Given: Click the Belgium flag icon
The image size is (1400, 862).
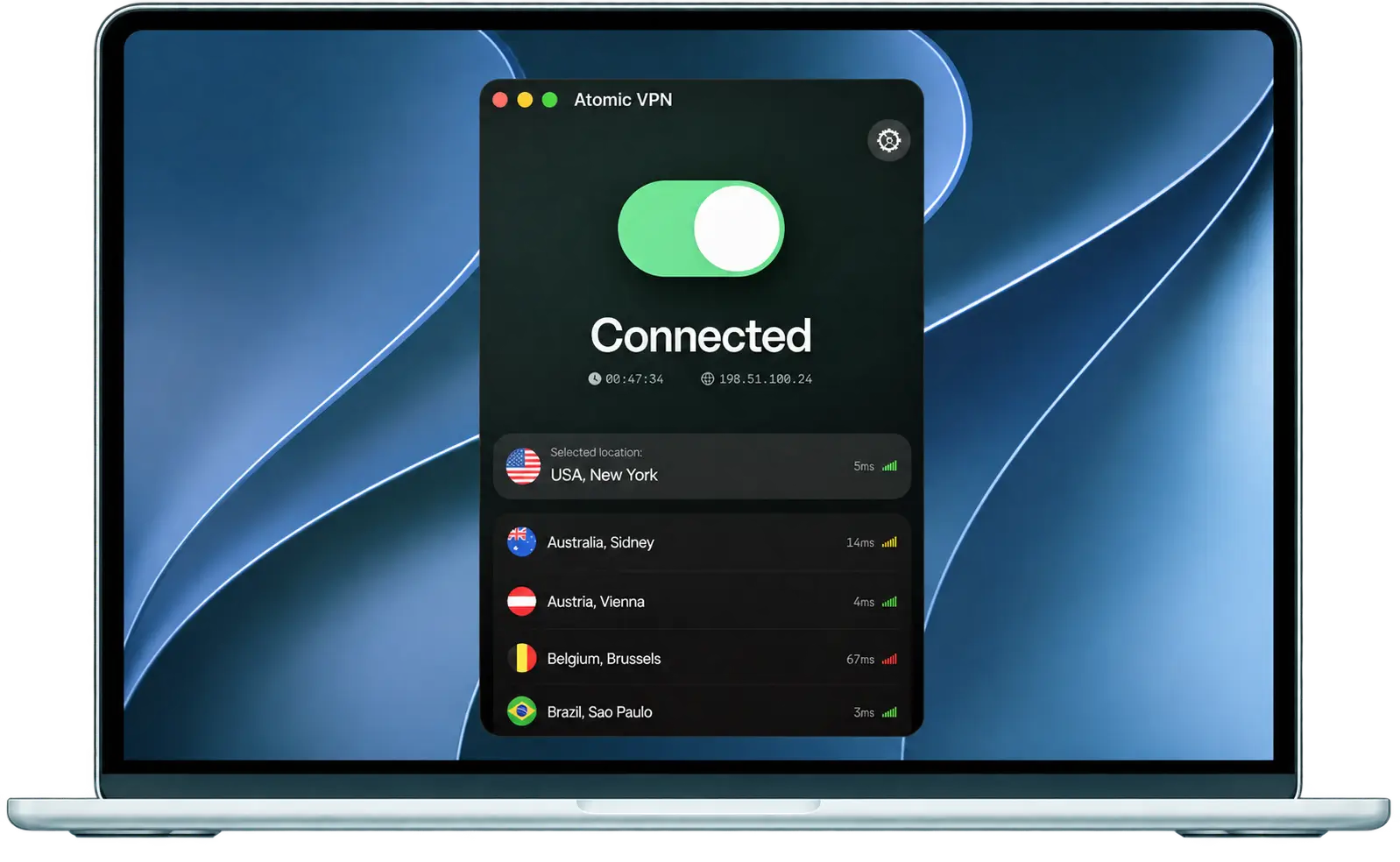Looking at the screenshot, I should tap(521, 659).
